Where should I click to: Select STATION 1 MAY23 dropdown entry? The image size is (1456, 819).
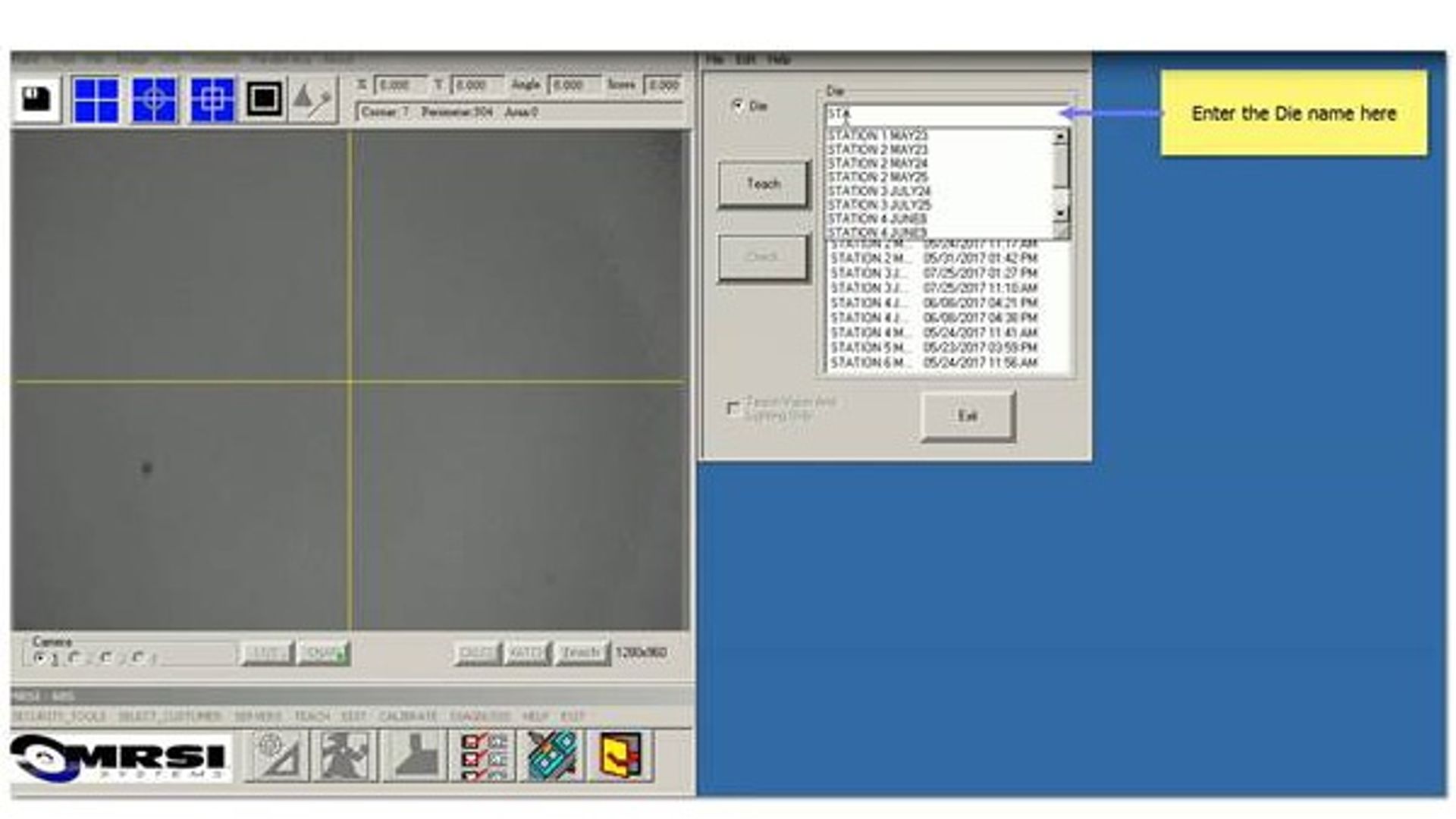point(877,136)
